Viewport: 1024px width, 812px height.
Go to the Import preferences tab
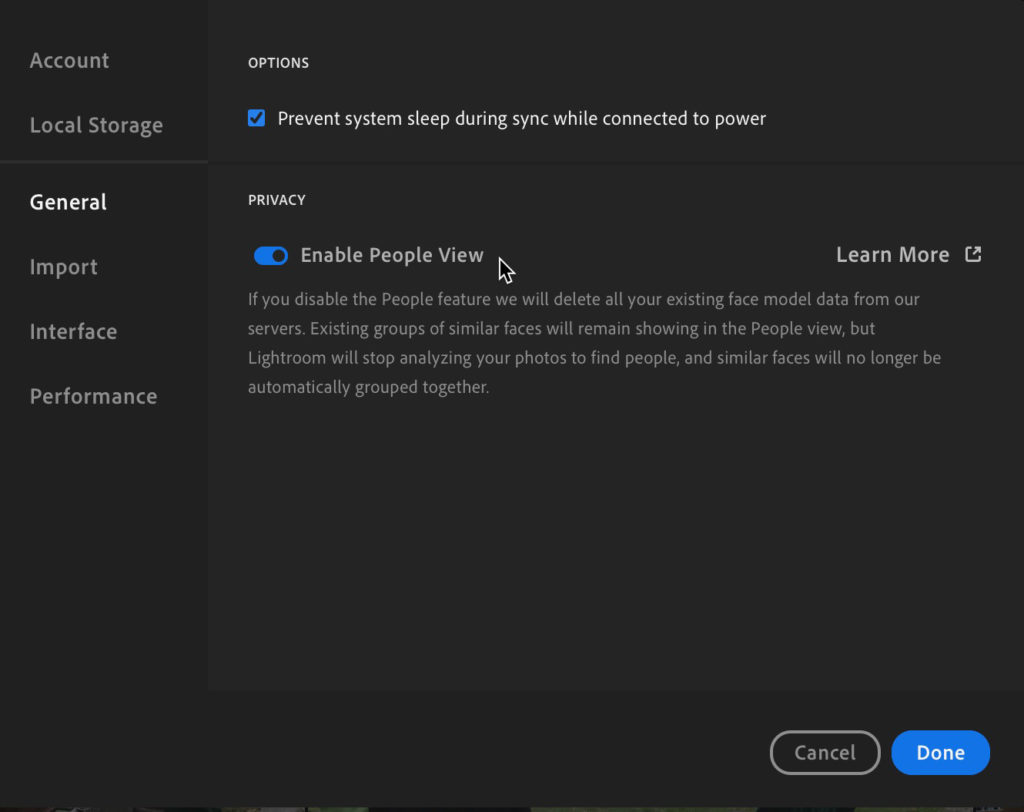[63, 267]
